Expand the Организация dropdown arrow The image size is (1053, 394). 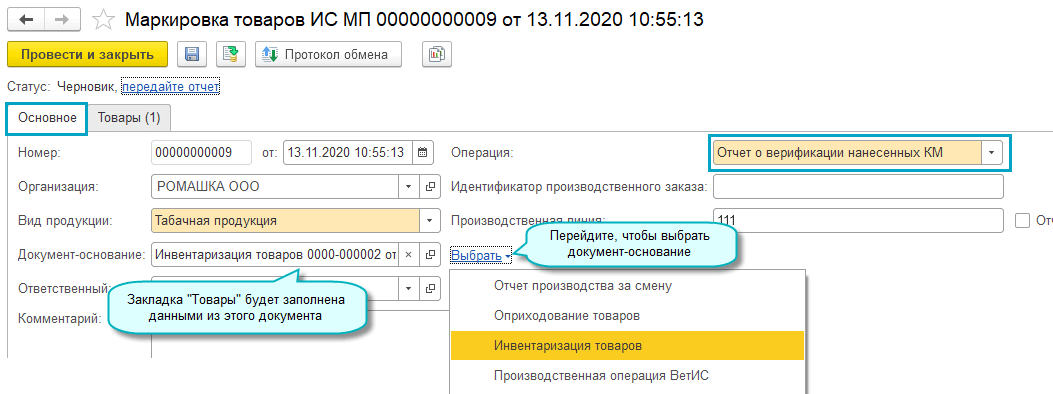[x=409, y=187]
